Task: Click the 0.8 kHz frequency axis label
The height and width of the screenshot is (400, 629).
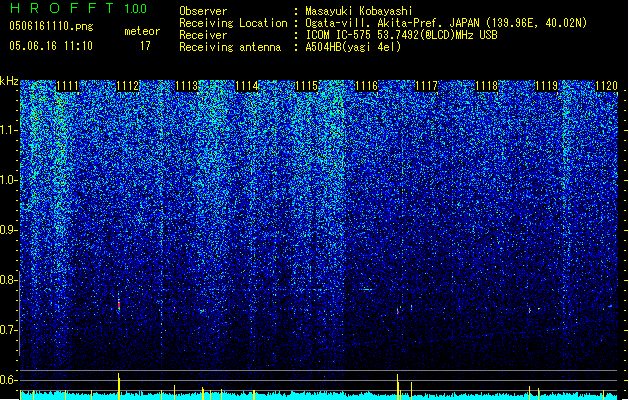Action: coord(9,280)
